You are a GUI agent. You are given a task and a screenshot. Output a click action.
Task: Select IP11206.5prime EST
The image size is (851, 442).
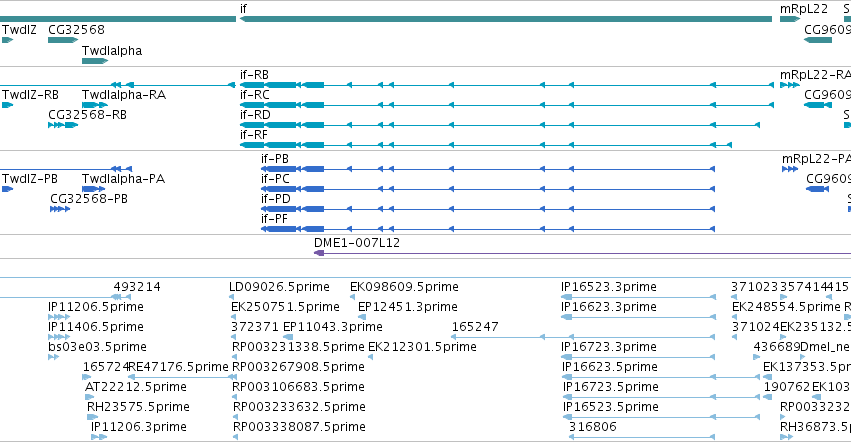pos(59,317)
